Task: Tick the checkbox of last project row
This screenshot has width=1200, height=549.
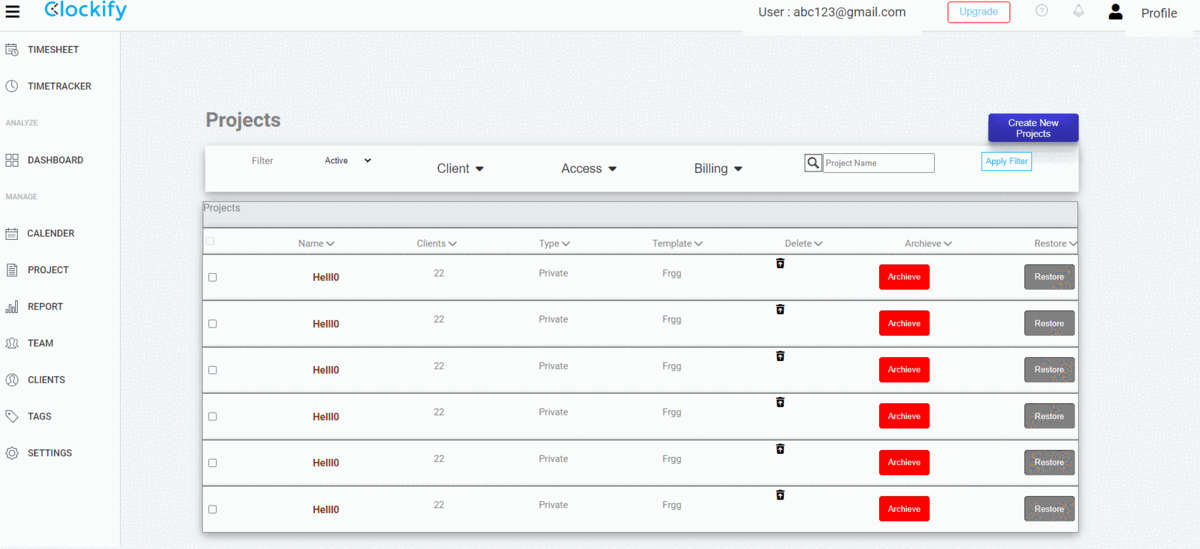Action: (x=212, y=509)
